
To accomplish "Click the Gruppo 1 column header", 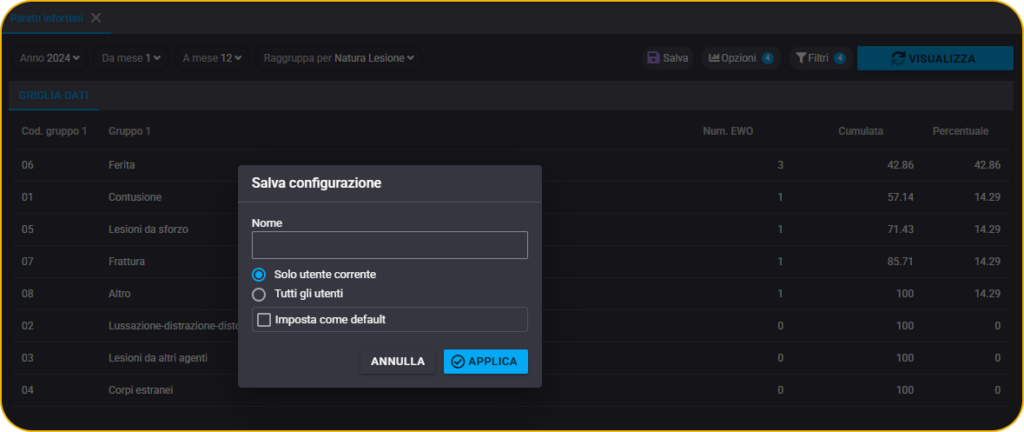I will tap(129, 131).
